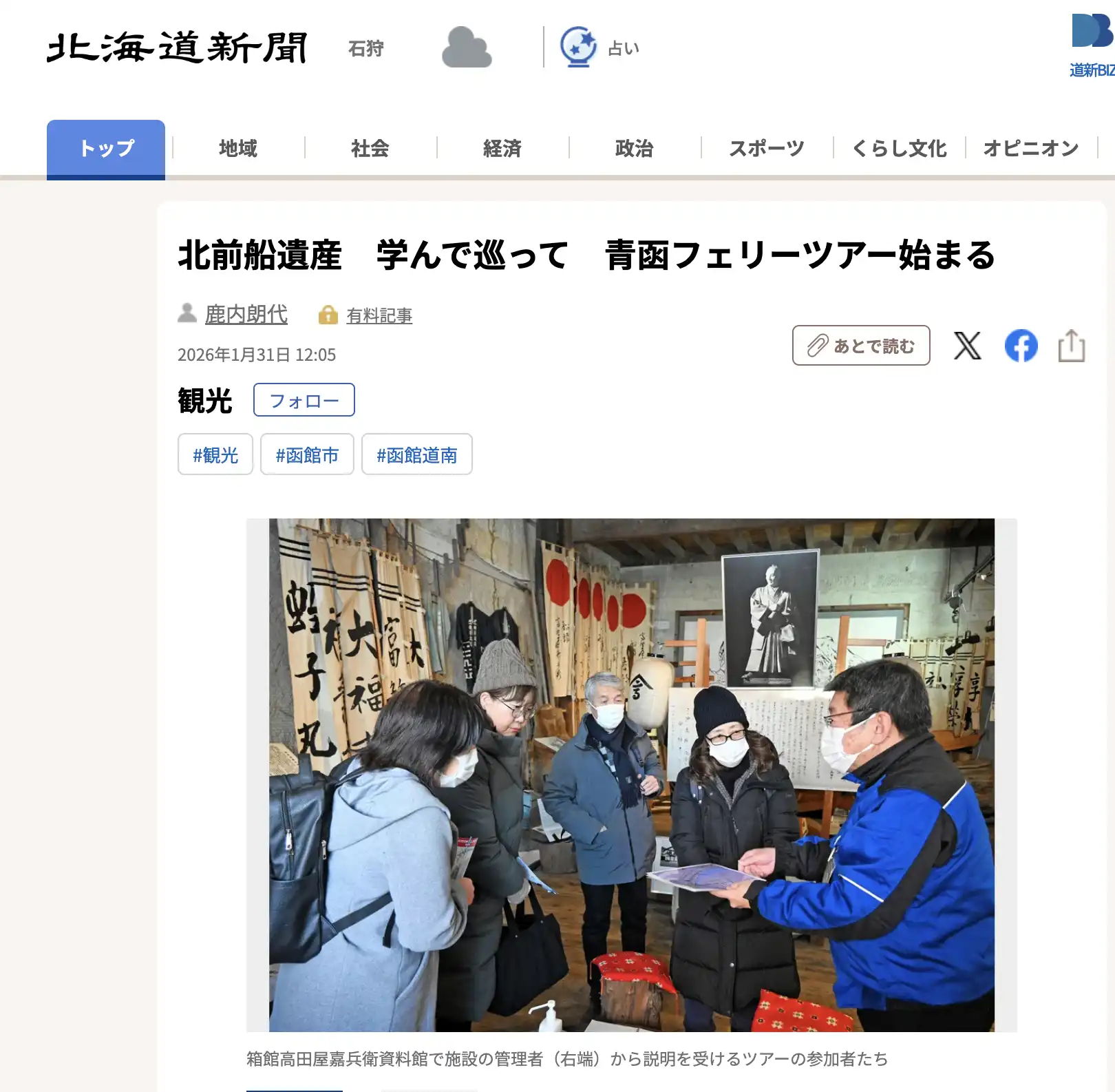The image size is (1115, 1092).
Task: Open the article photo of tour participants
Action: [632, 775]
